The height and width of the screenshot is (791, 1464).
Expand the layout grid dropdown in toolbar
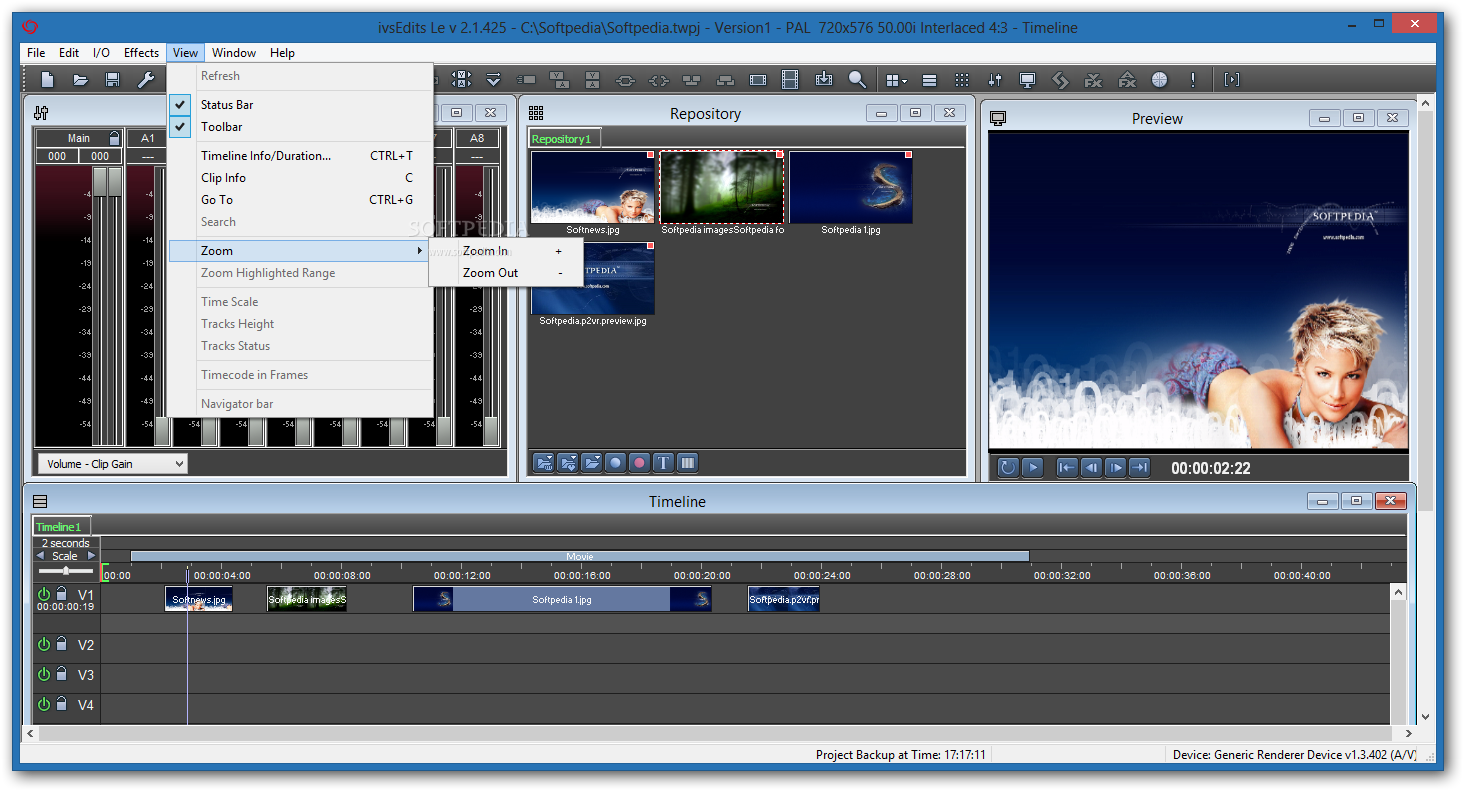[895, 80]
